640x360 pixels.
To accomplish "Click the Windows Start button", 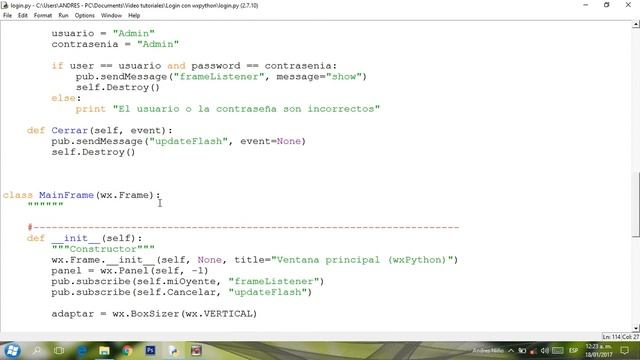I will (x=12, y=351).
